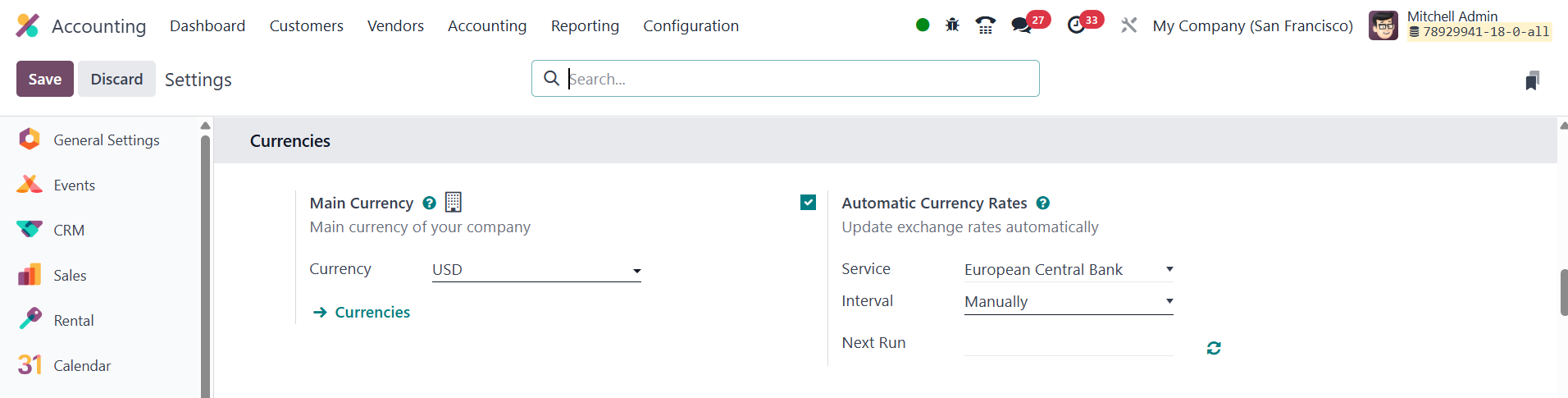Click the refresh icon beside Next Run
The height and width of the screenshot is (398, 1568).
click(1214, 348)
